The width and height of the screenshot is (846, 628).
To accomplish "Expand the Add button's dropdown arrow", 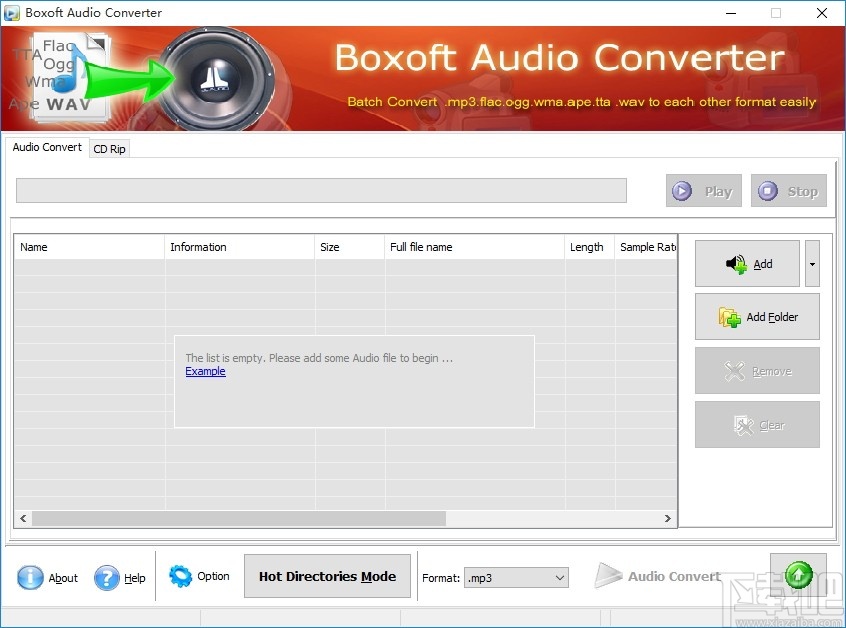I will click(x=810, y=263).
